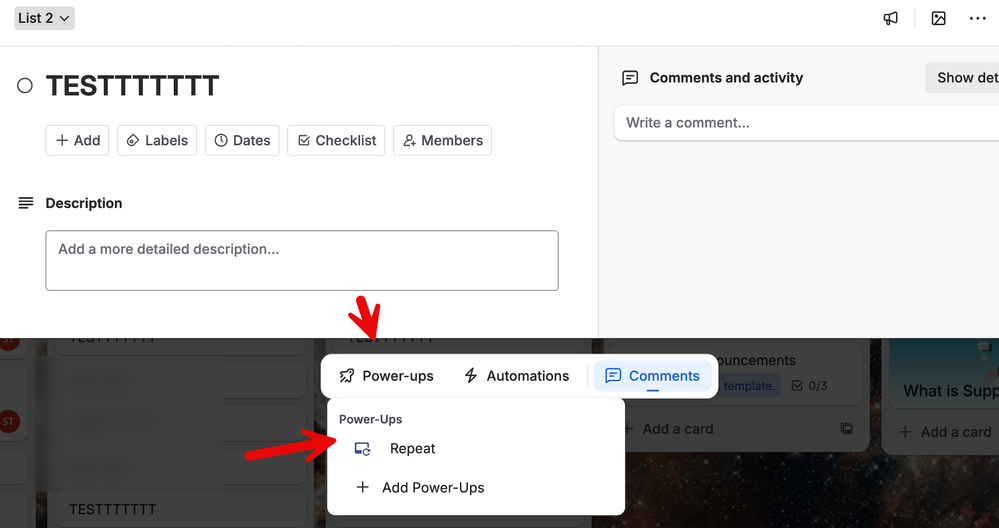Click the Write a comment field
This screenshot has width=999, height=528.
pos(807,123)
